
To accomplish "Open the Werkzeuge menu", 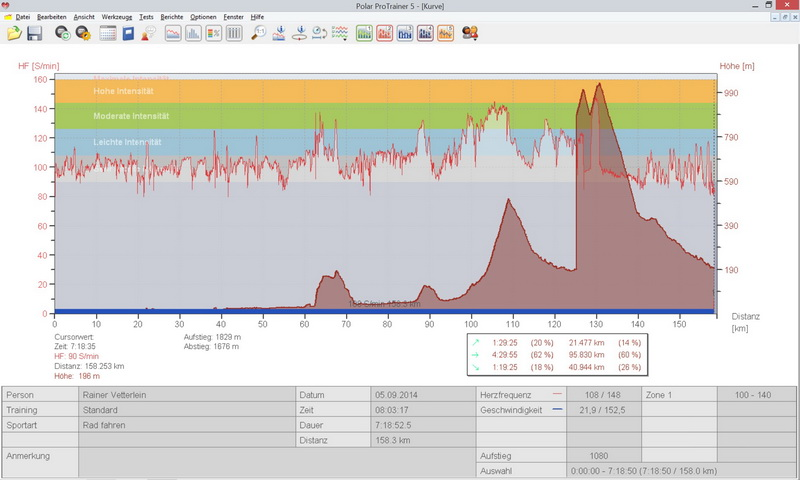I will (117, 18).
